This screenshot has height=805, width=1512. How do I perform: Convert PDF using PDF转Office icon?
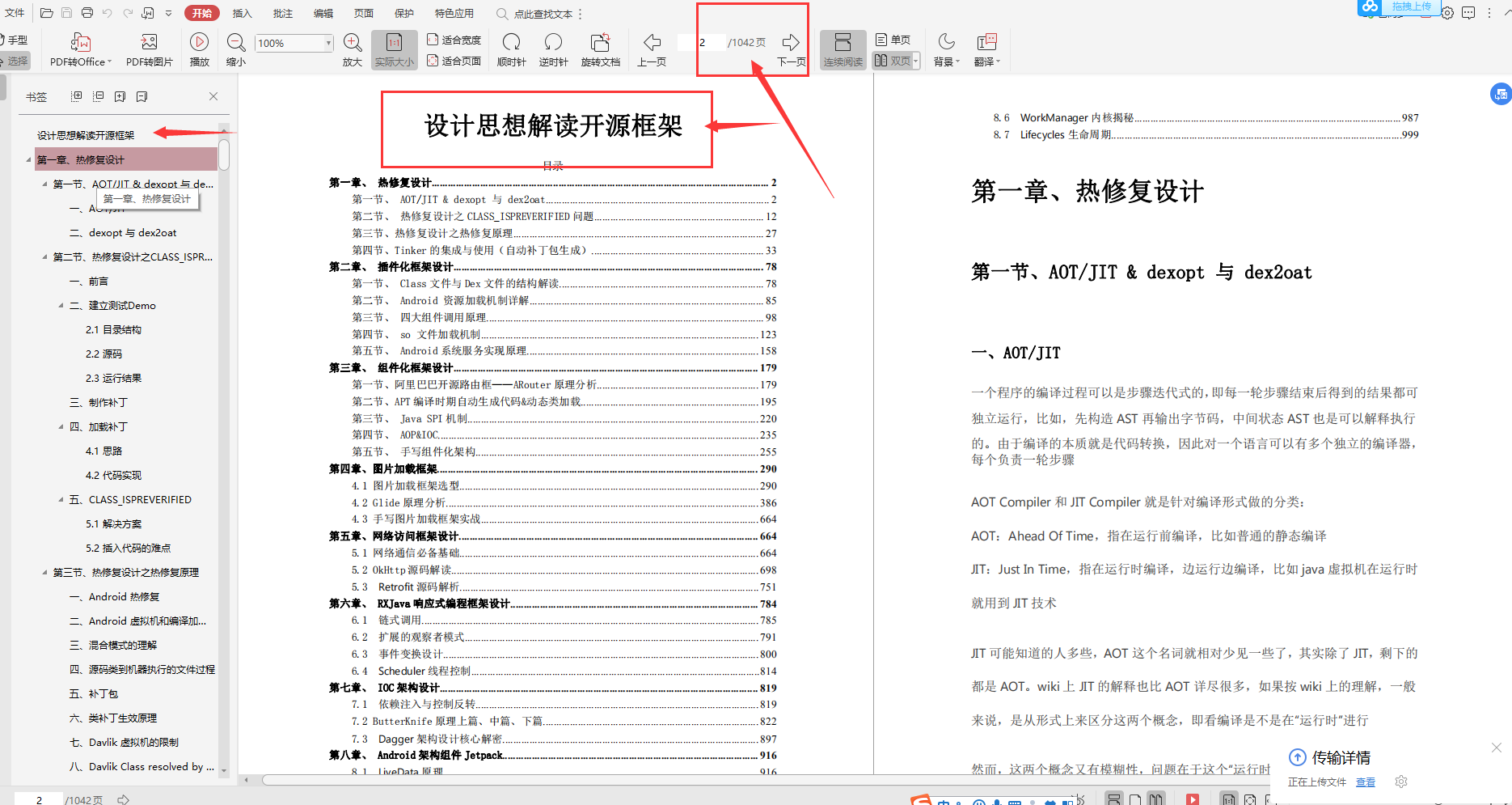point(80,50)
